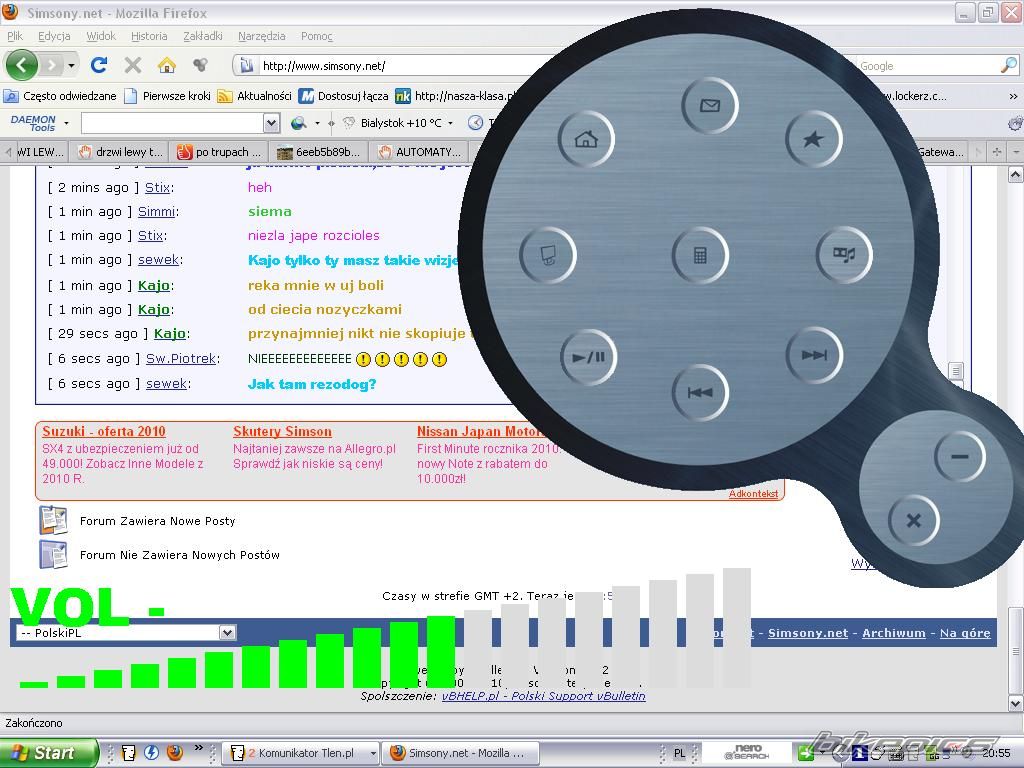Go to previous track on overlay
Viewport: 1024px width, 768px height.
click(x=700, y=392)
